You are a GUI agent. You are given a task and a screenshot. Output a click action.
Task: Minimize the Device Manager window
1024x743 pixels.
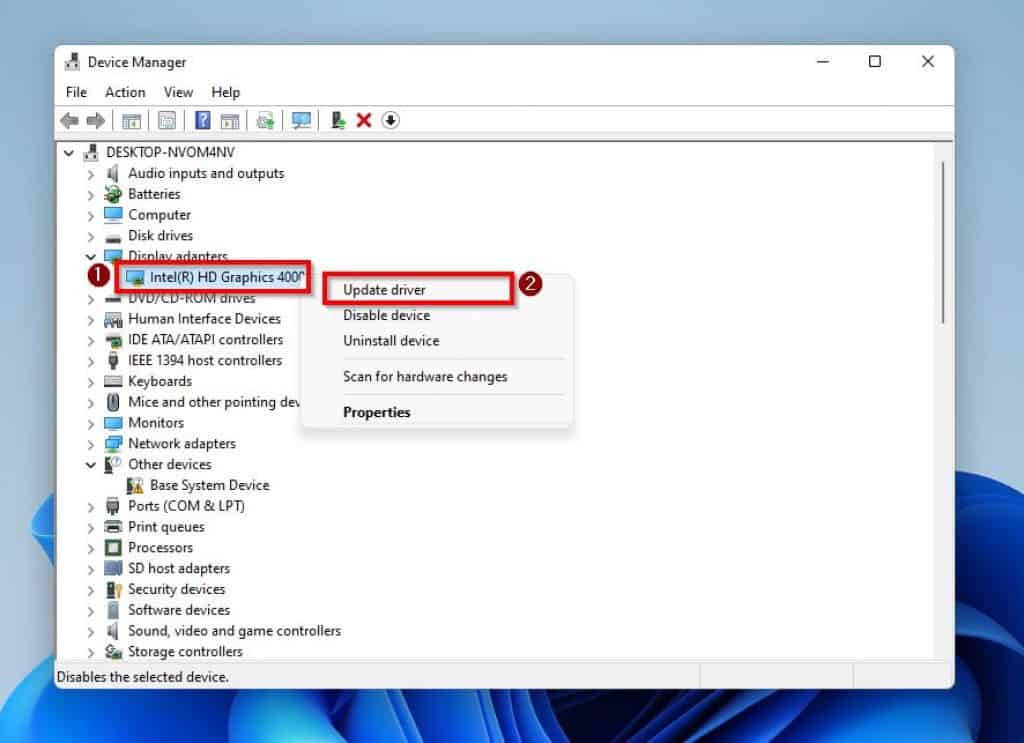(823, 61)
